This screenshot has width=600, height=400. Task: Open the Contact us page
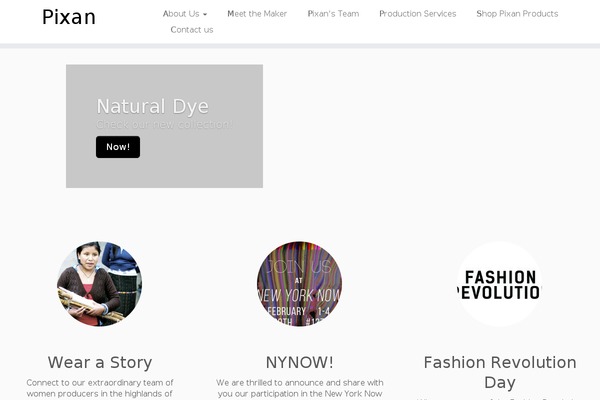192,30
